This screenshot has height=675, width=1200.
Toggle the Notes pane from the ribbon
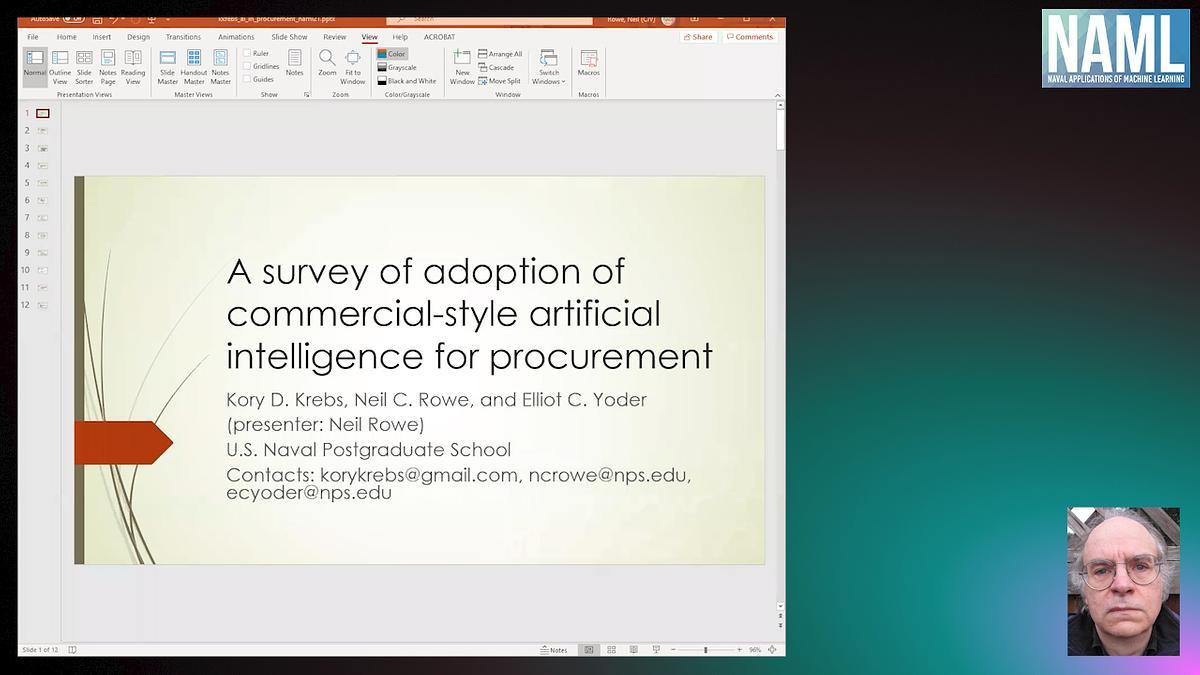coord(294,64)
